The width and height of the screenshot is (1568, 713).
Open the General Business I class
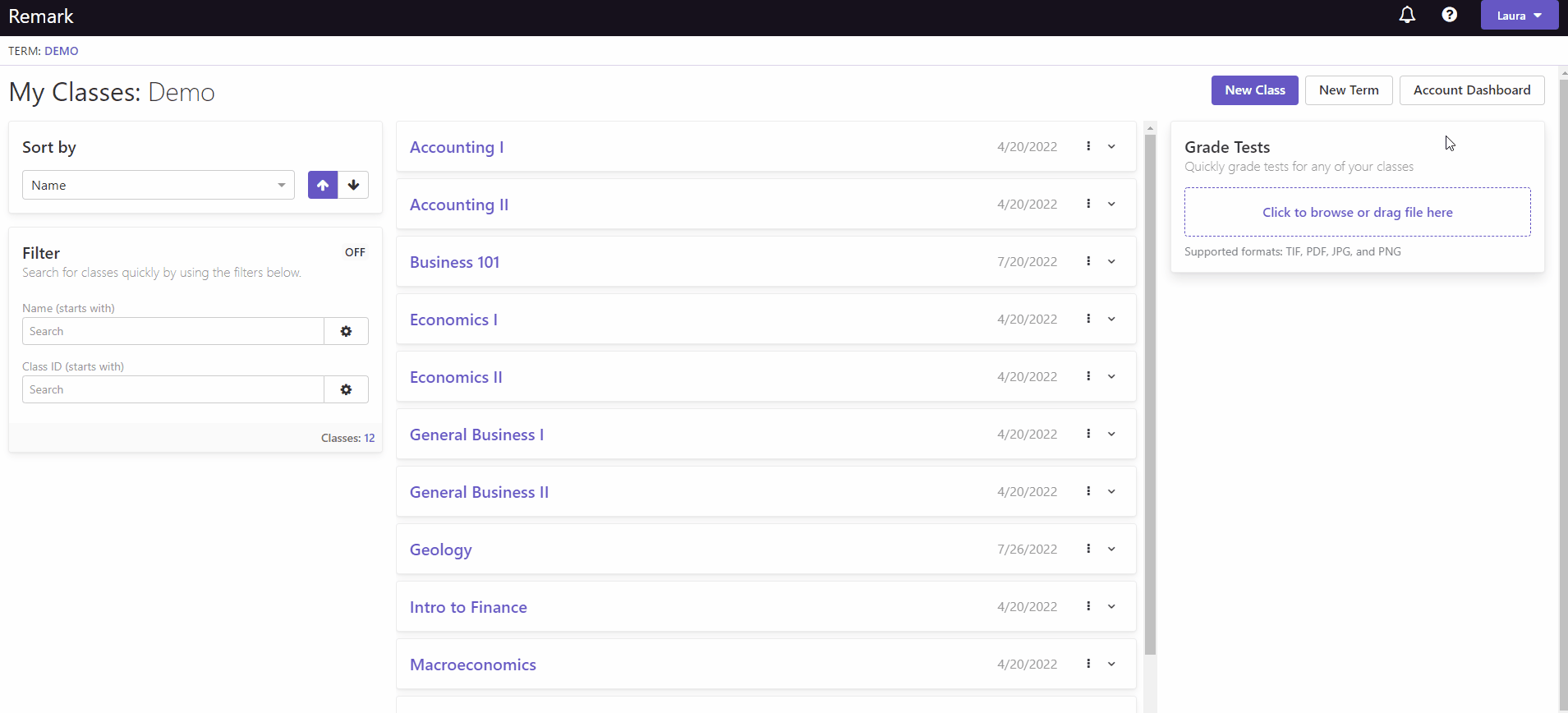coord(476,435)
